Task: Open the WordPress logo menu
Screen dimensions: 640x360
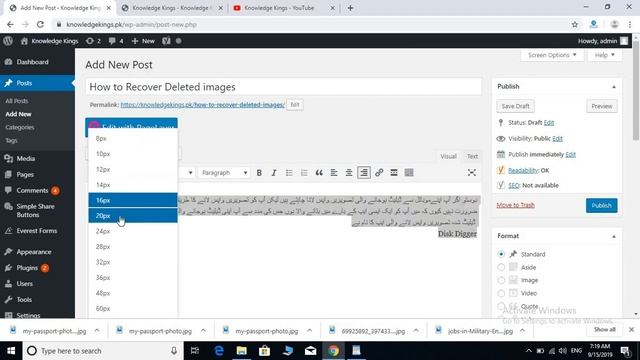Action: pos(8,41)
